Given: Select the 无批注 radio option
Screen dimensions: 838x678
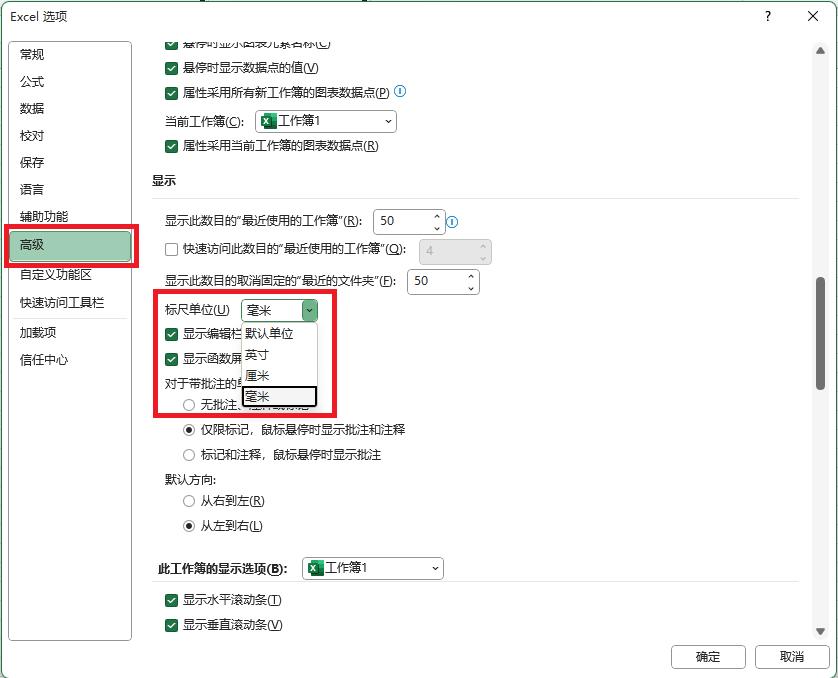Looking at the screenshot, I should coord(188,404).
